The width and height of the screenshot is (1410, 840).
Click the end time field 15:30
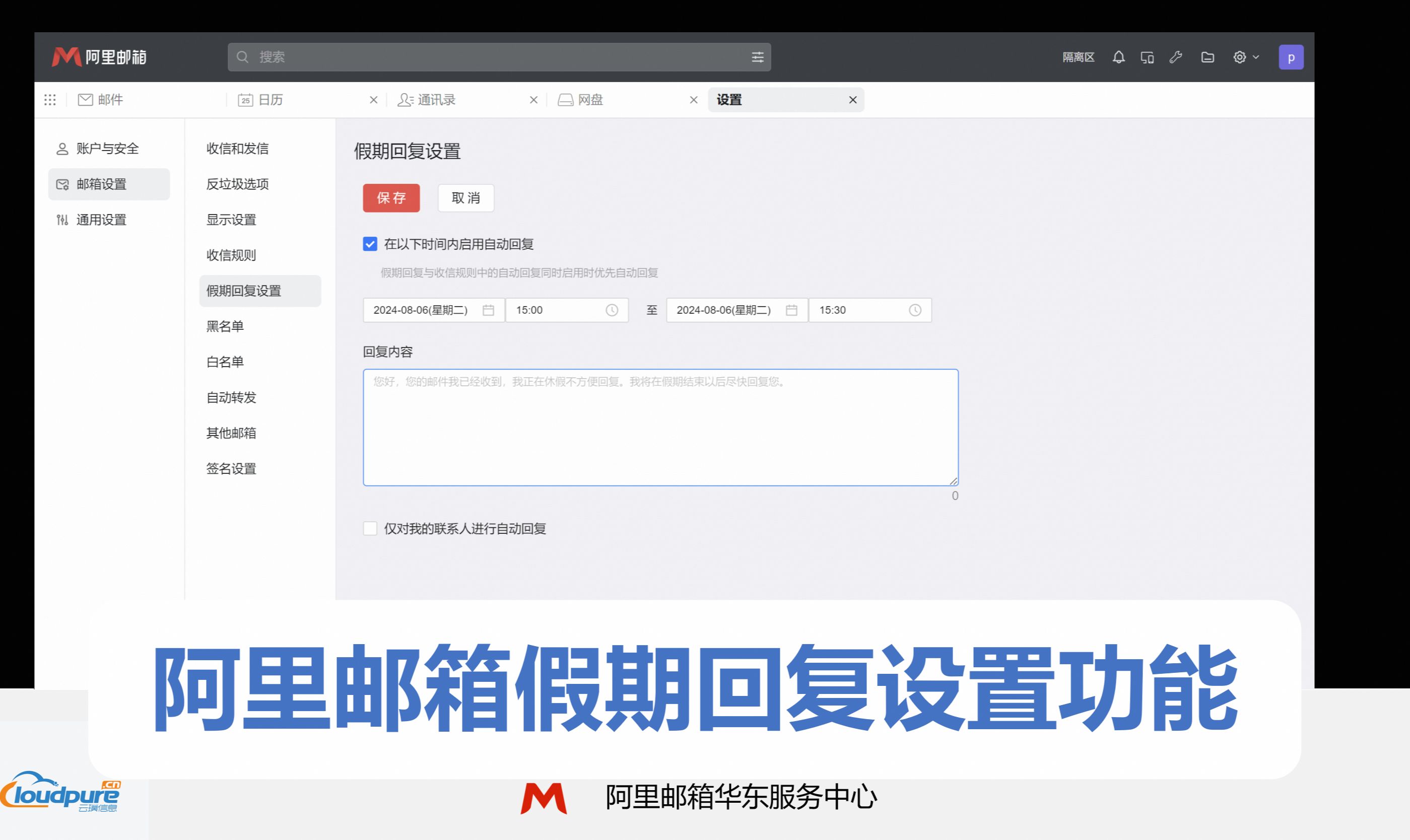pos(870,310)
